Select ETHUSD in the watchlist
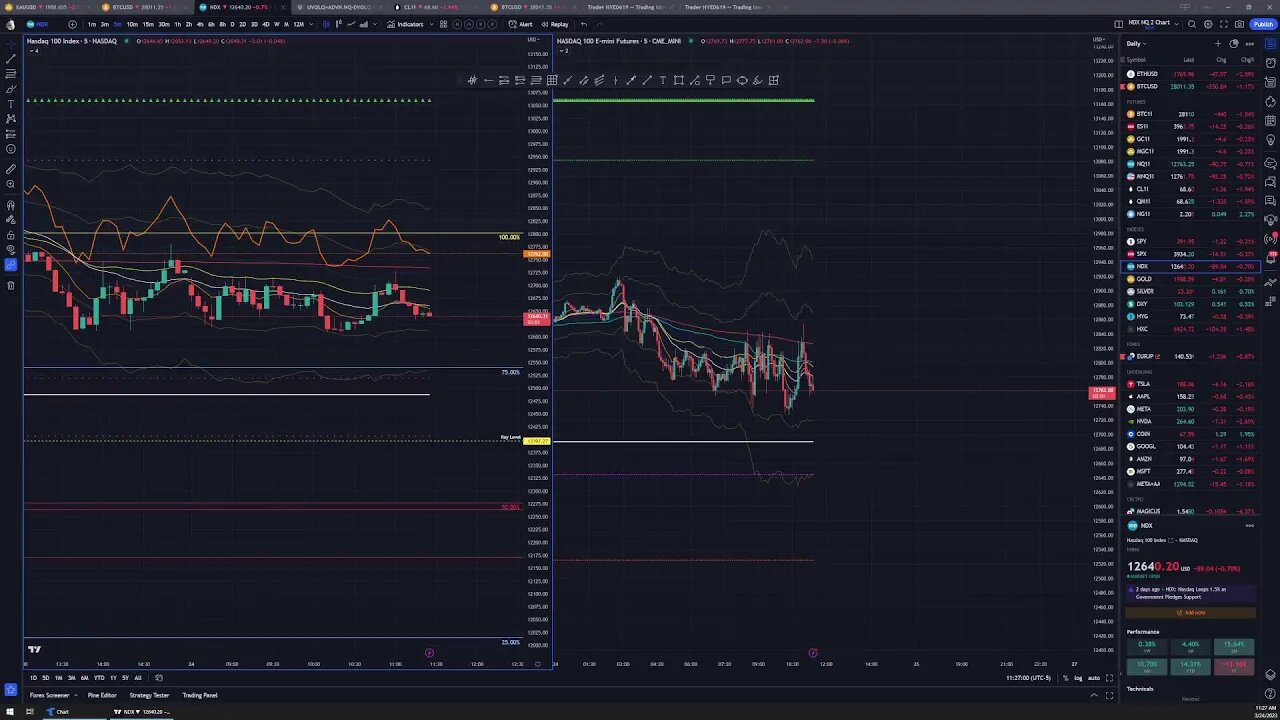The image size is (1280, 720). click(1191, 74)
